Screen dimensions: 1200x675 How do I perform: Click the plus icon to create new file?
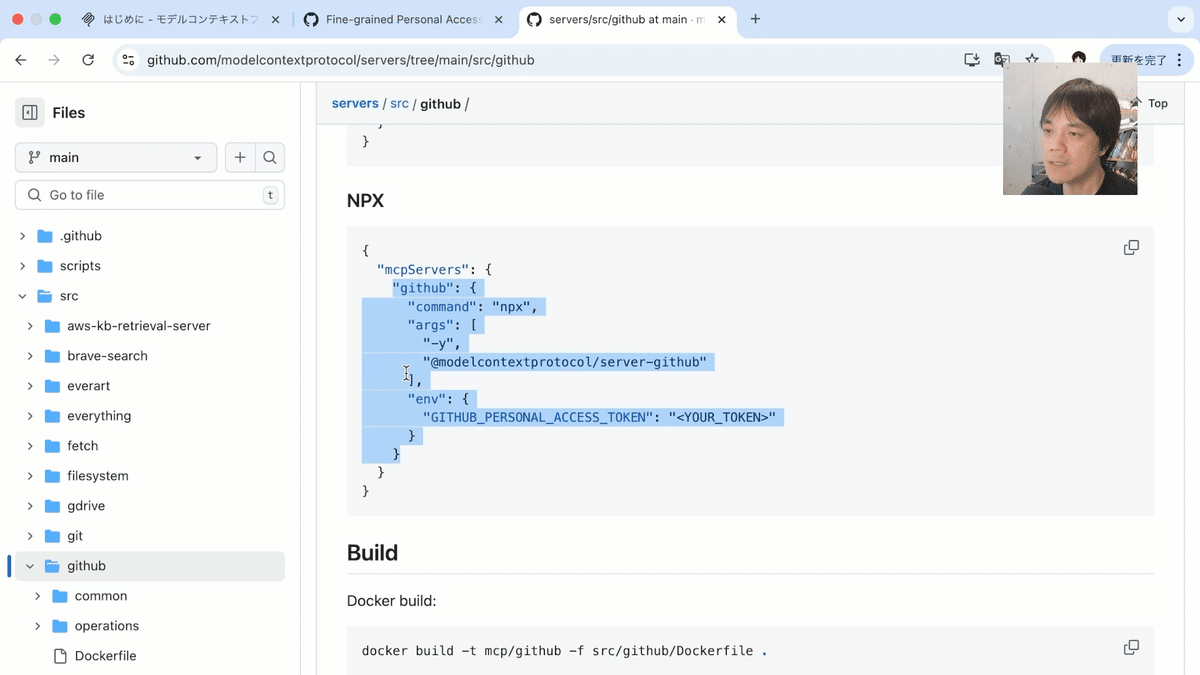pyautogui.click(x=240, y=157)
